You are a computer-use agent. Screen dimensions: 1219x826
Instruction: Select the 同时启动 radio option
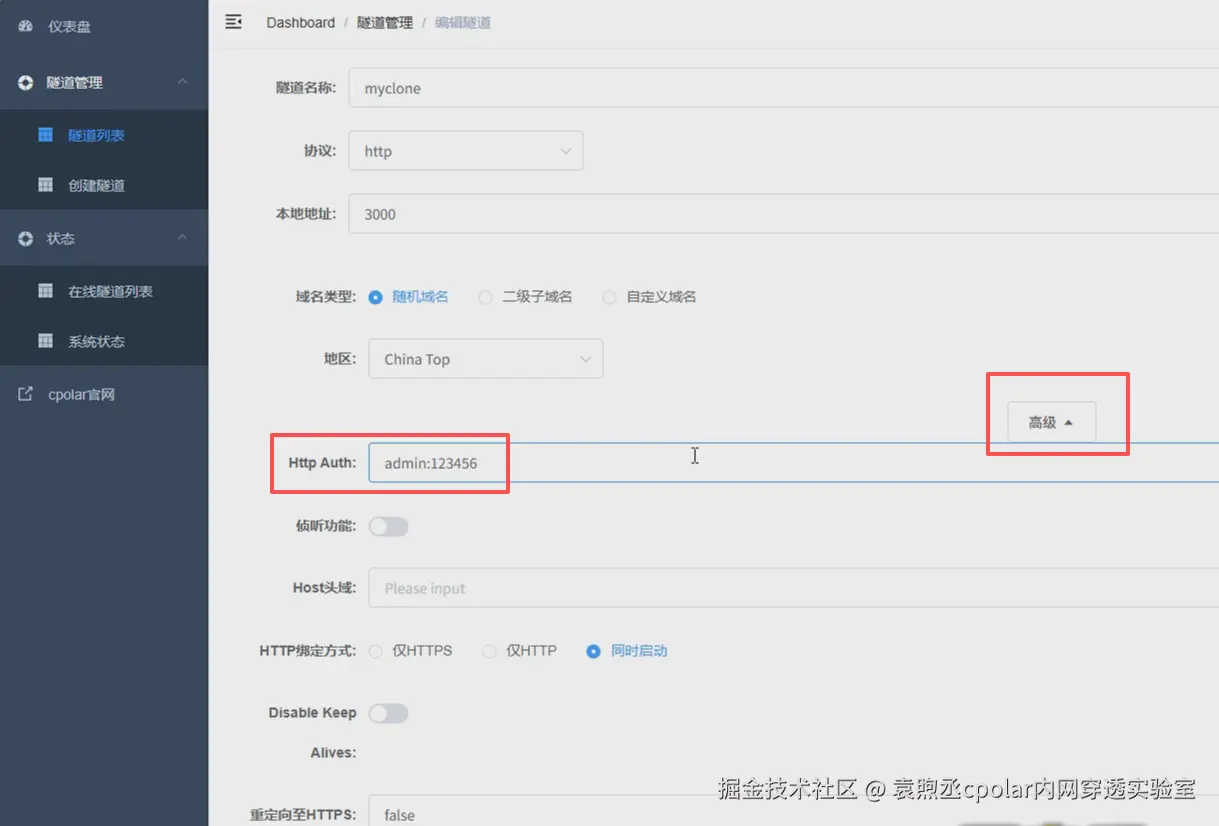627,651
